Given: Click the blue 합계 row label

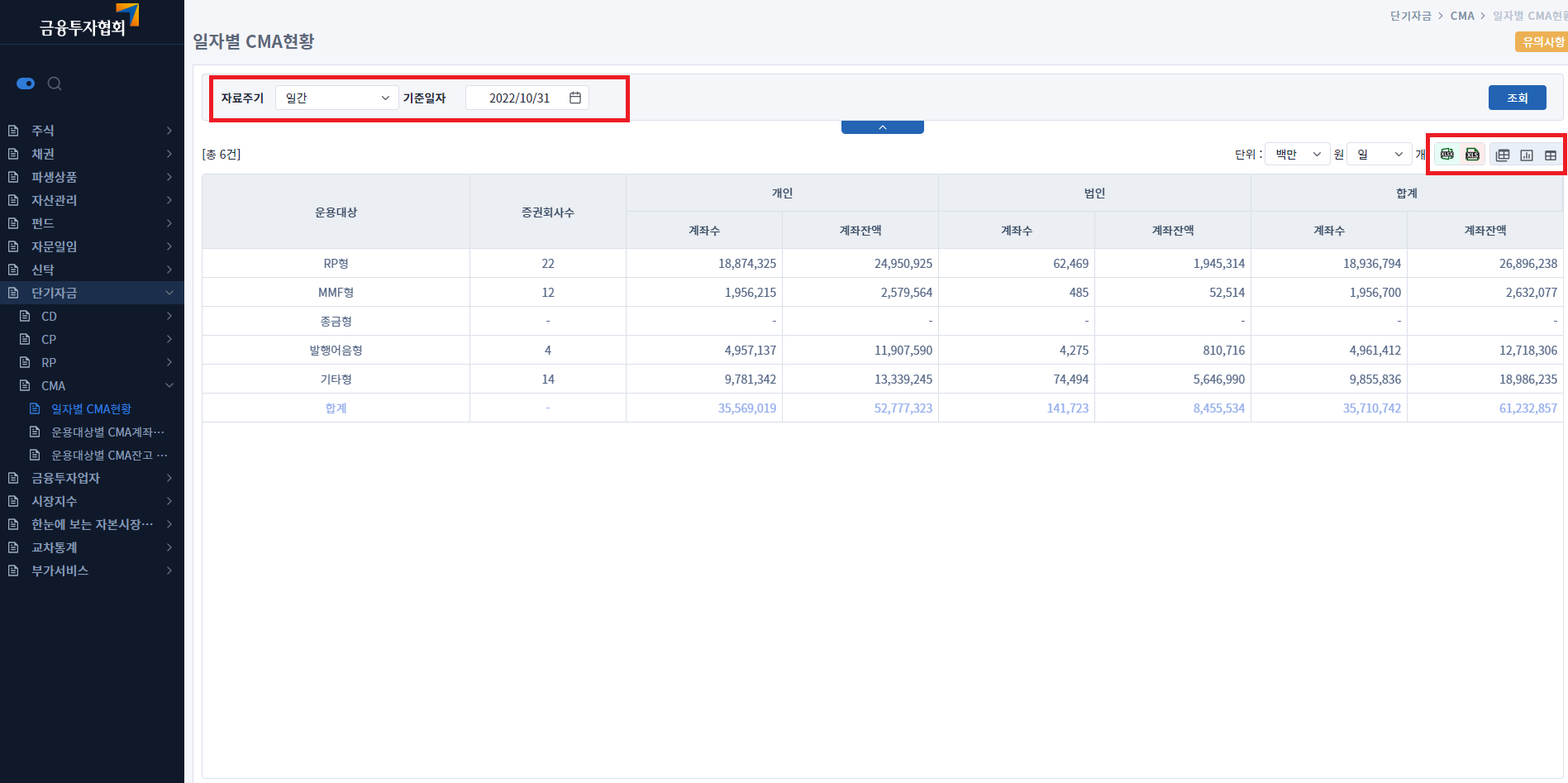Looking at the screenshot, I should [x=336, y=408].
